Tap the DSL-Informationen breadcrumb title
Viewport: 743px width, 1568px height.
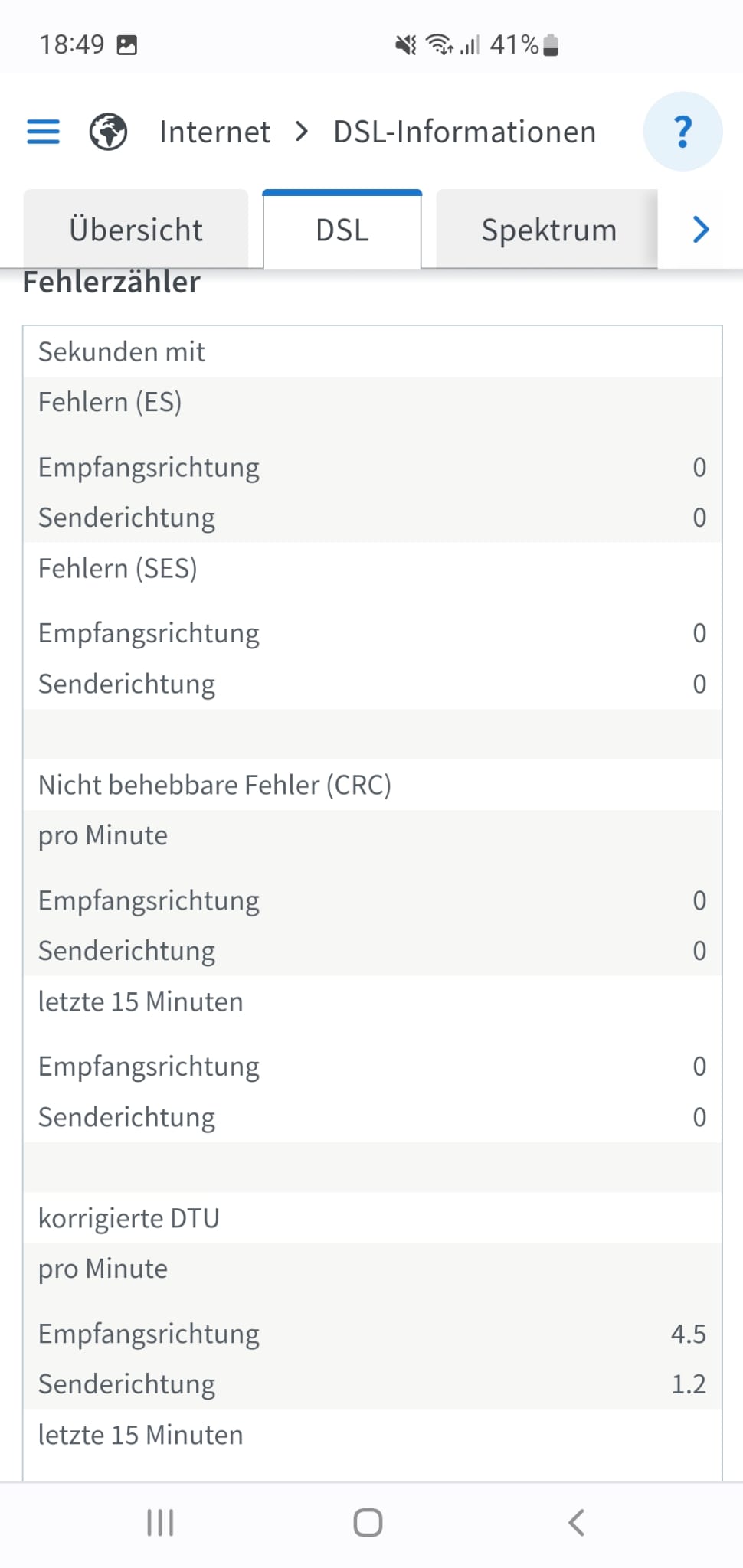(x=464, y=132)
